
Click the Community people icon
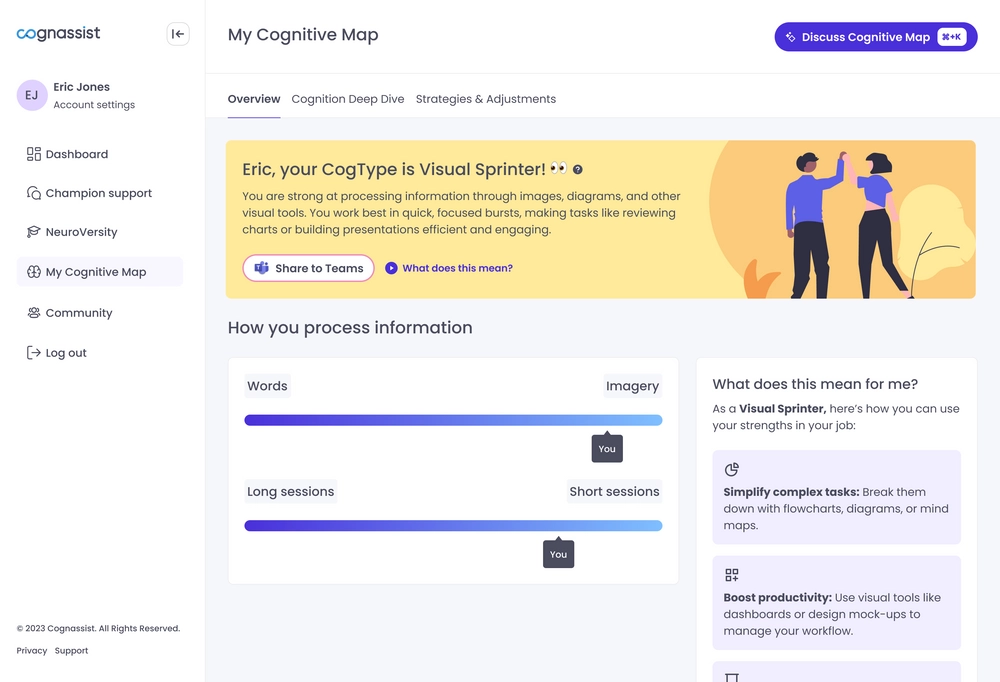[34, 313]
